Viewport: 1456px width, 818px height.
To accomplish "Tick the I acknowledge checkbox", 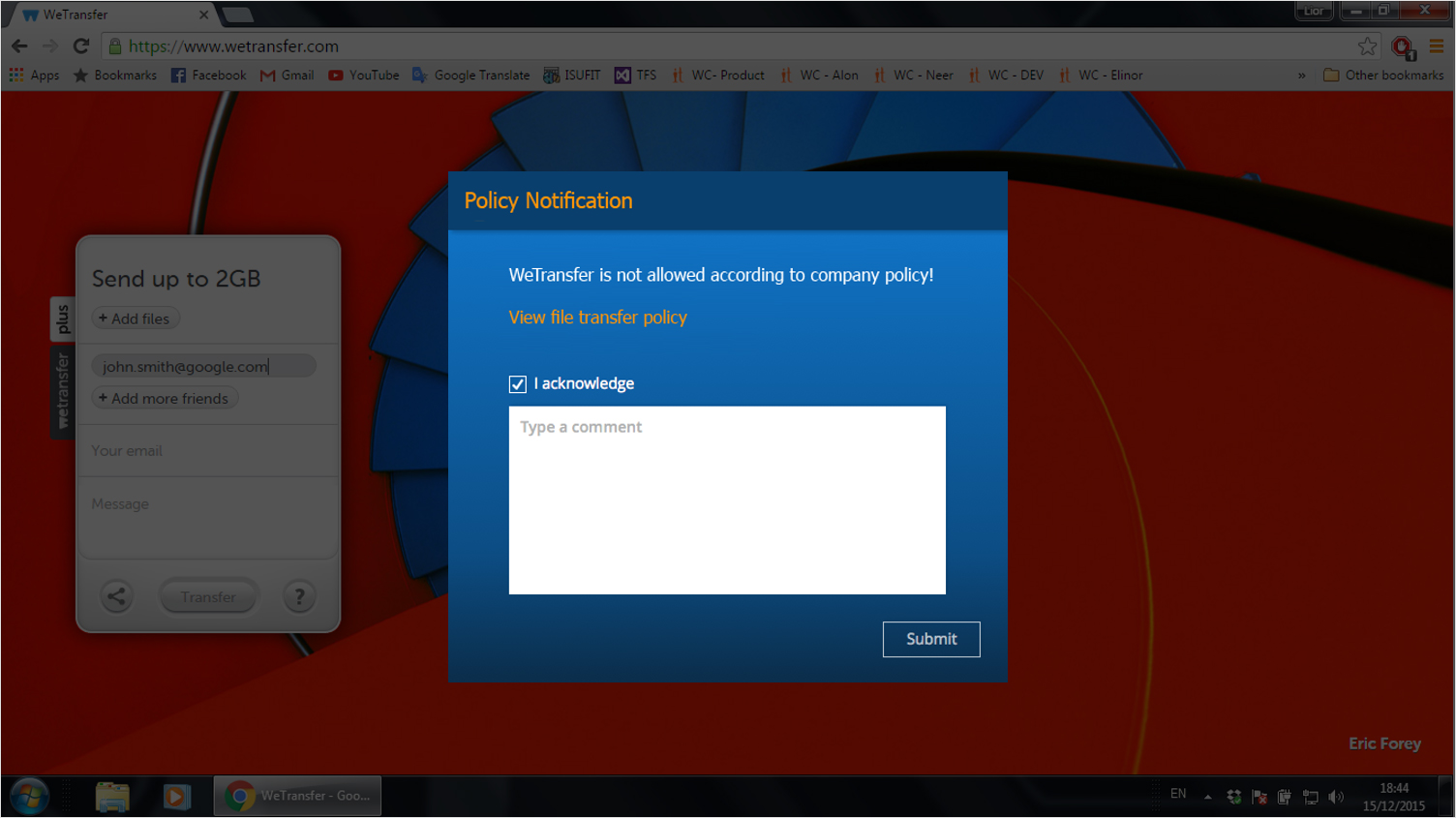I will (518, 384).
